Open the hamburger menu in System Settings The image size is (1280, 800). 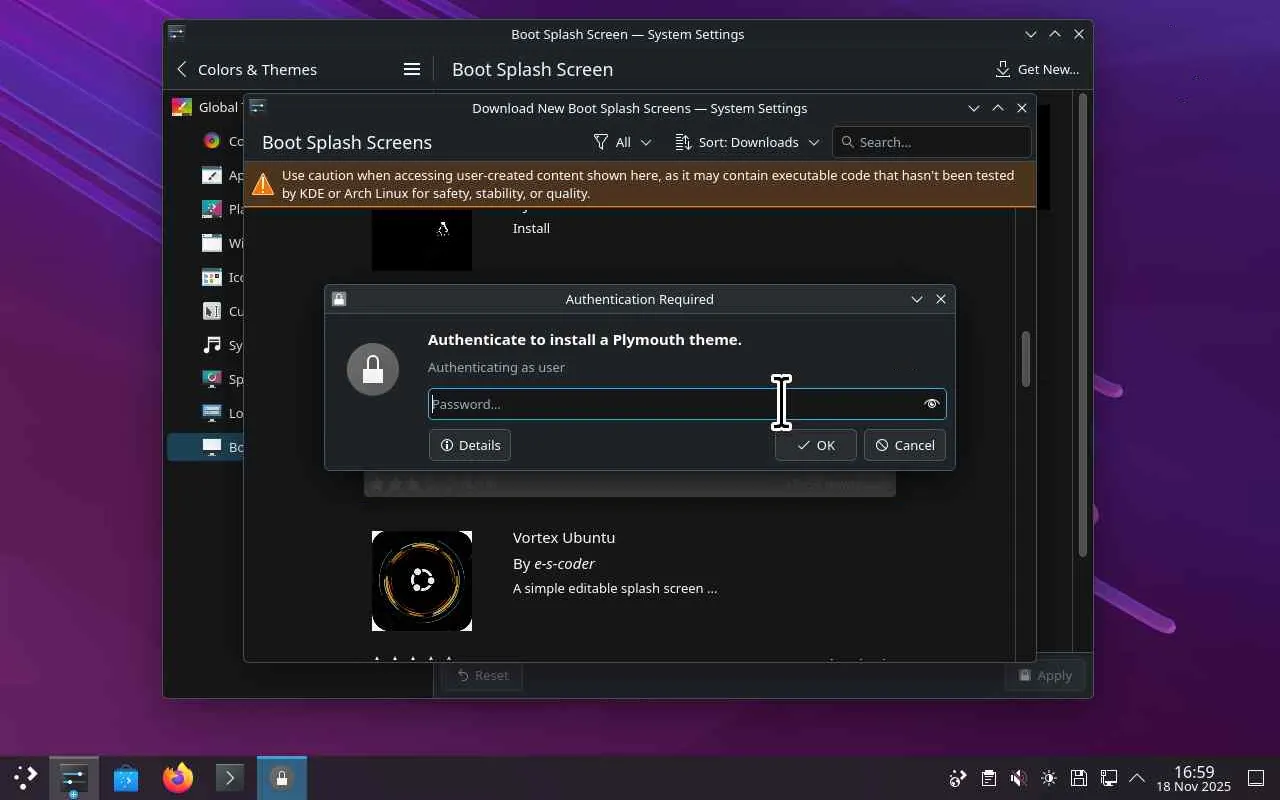[411, 69]
